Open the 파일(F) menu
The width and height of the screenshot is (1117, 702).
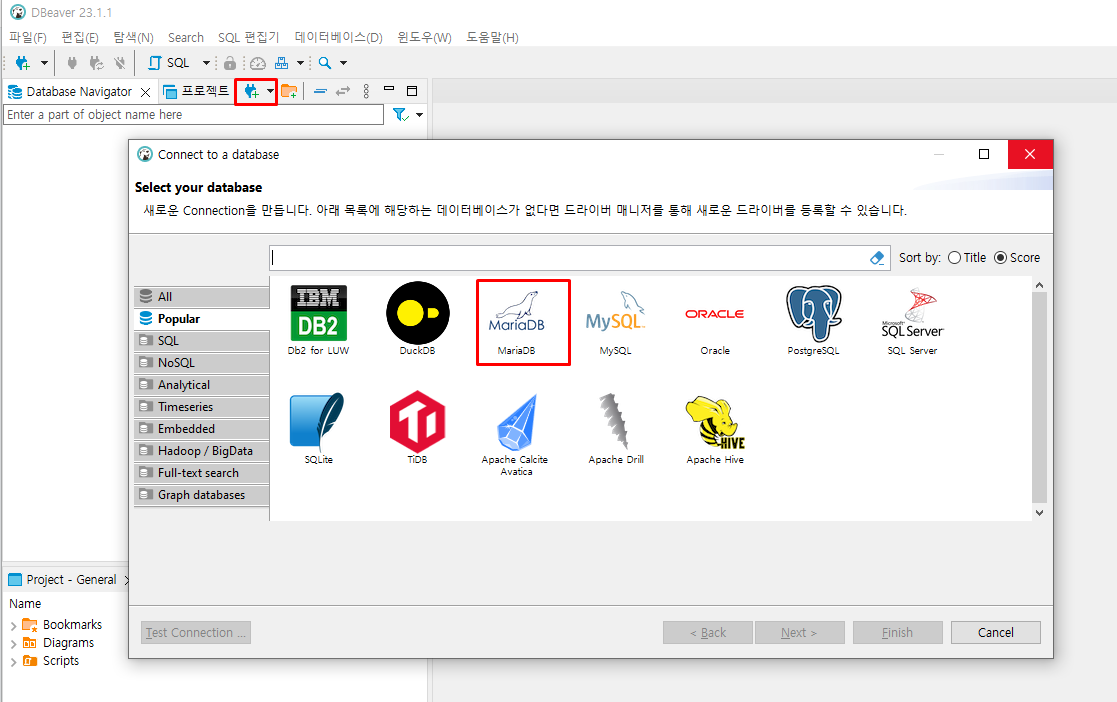tap(28, 37)
